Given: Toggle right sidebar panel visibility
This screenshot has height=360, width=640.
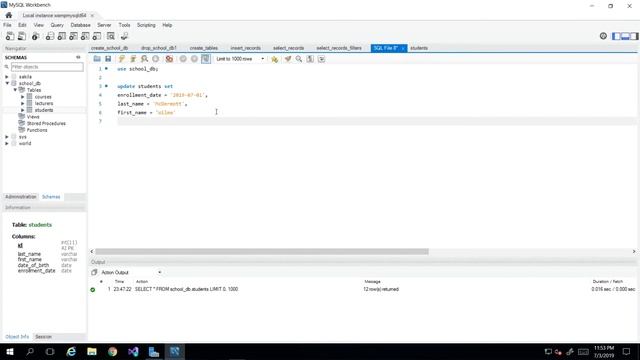Looking at the screenshot, I should [634, 36].
